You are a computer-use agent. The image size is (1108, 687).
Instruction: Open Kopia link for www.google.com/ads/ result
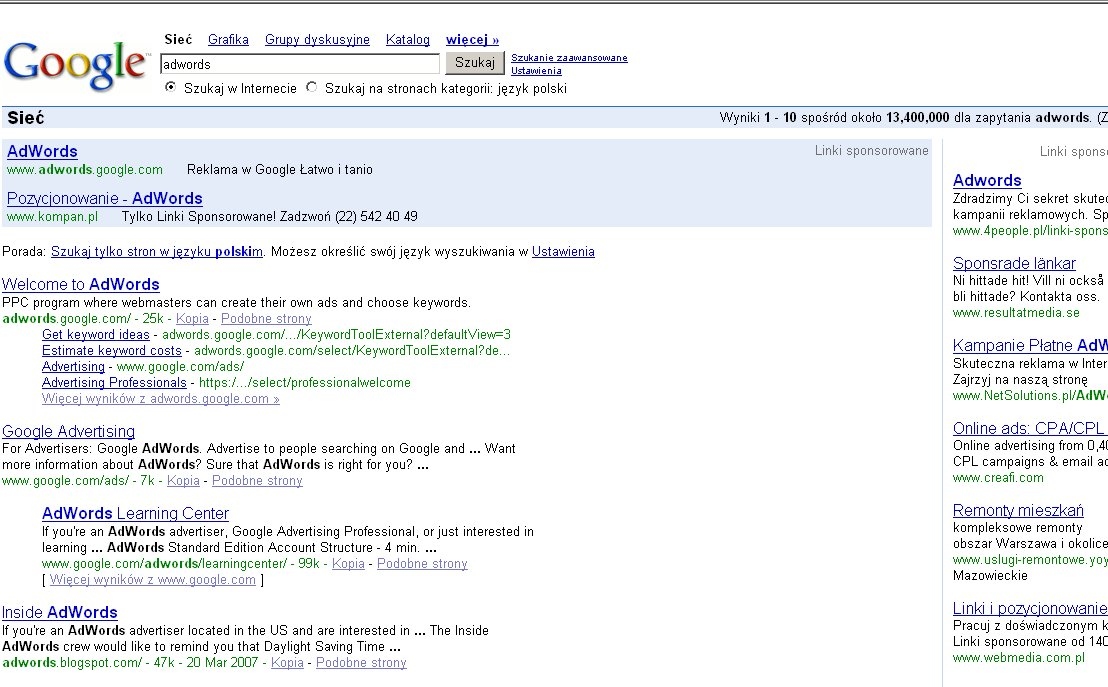click(x=183, y=481)
